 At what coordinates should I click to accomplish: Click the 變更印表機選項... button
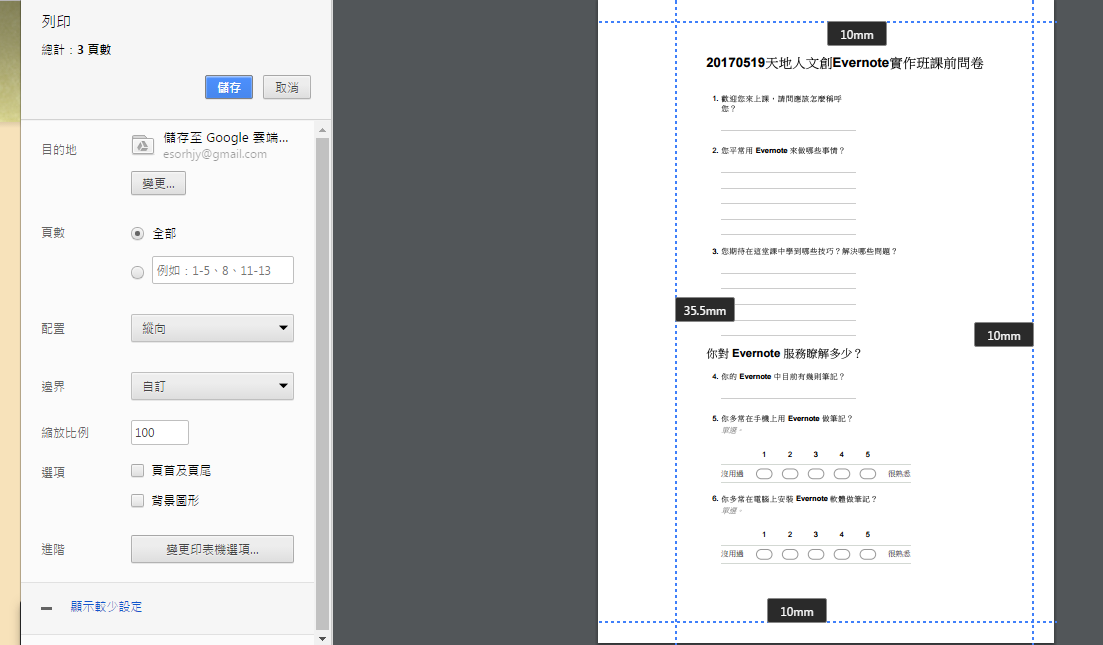click(x=212, y=549)
